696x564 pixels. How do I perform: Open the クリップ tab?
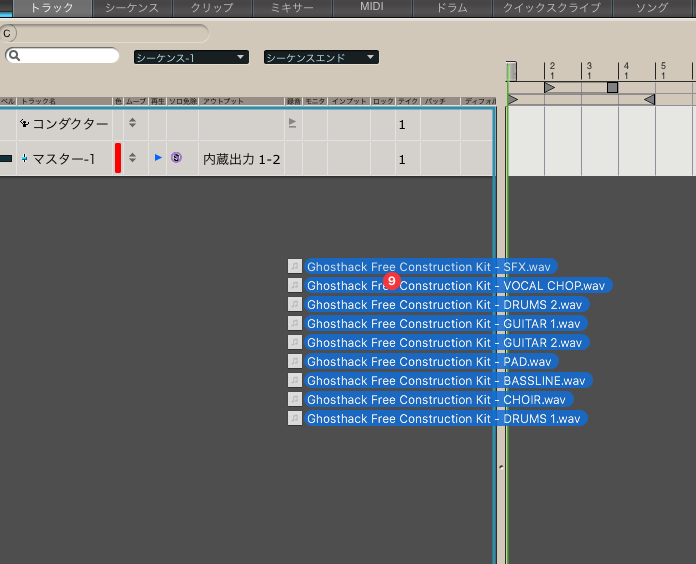pos(212,8)
